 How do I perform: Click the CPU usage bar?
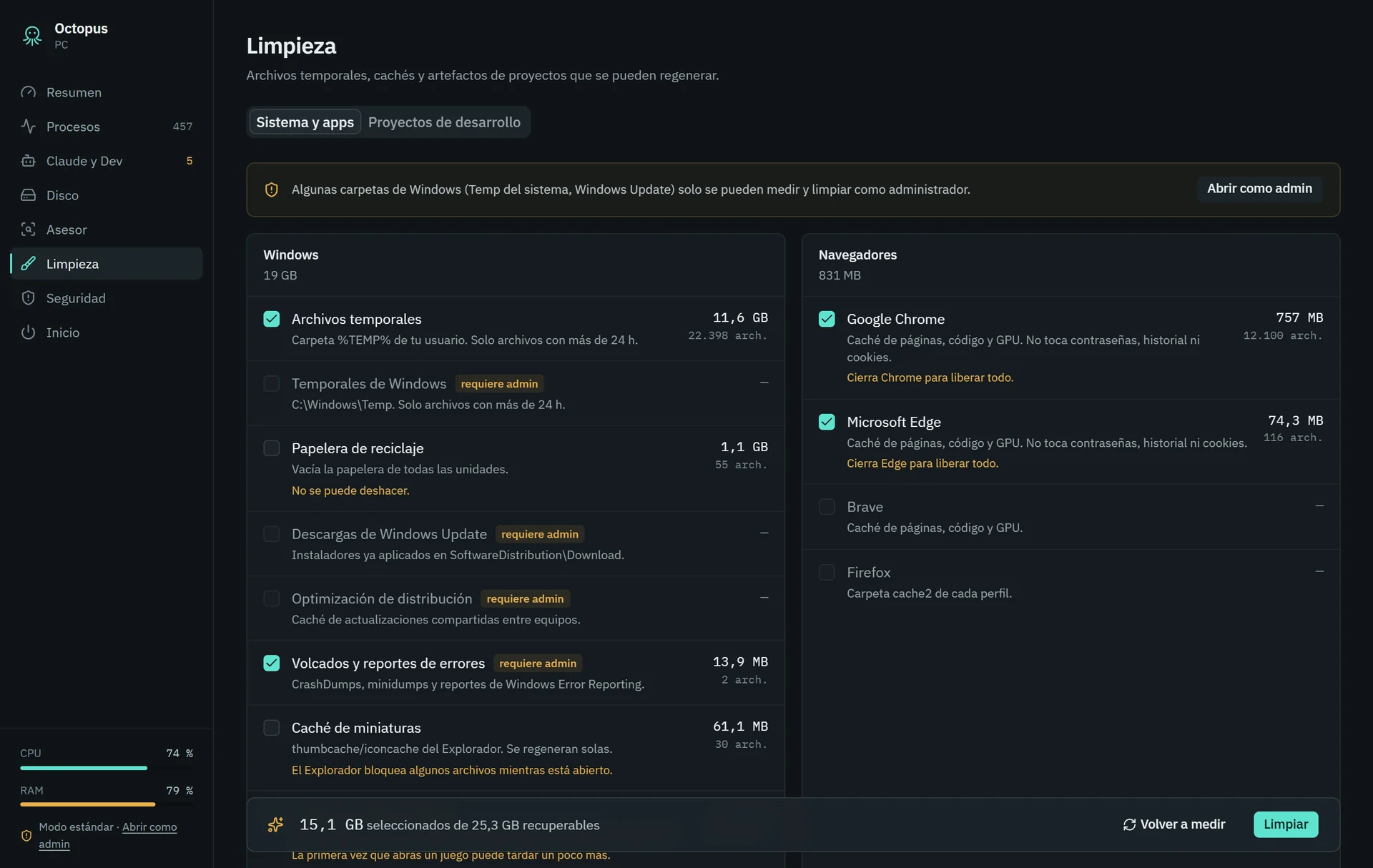point(107,768)
